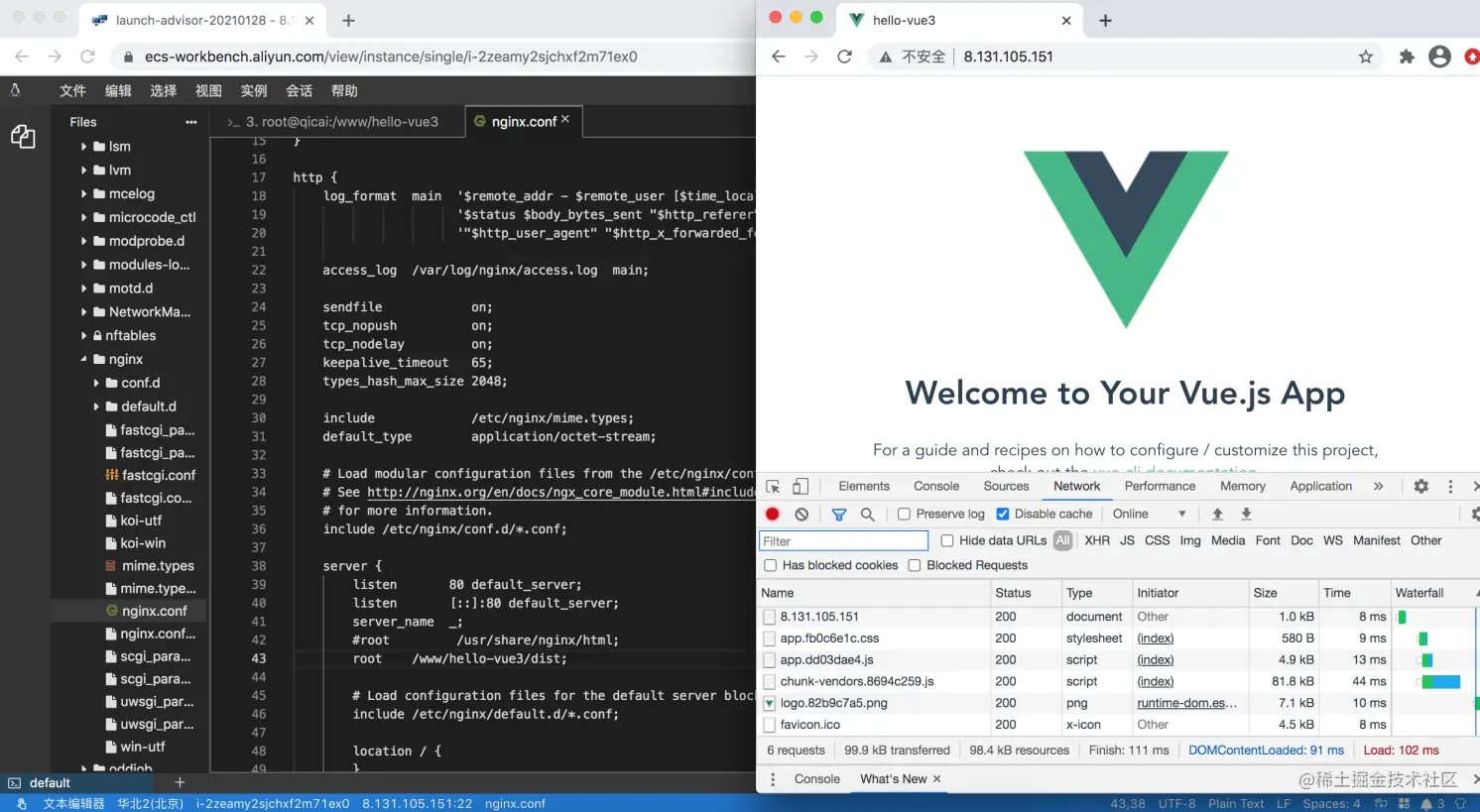This screenshot has height=812, width=1480.
Task: Click the not-secure warning icon in address bar
Action: coord(886,57)
